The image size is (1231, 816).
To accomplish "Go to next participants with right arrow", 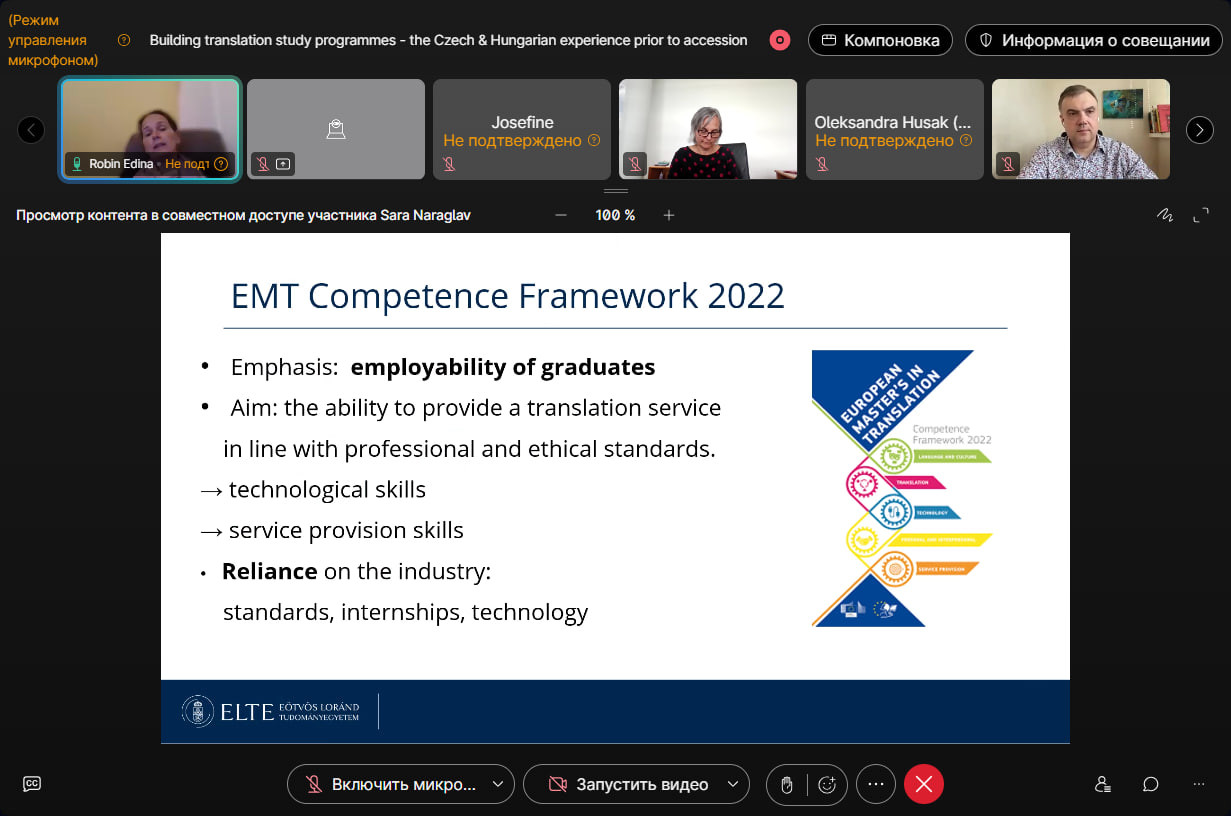I will [1199, 129].
